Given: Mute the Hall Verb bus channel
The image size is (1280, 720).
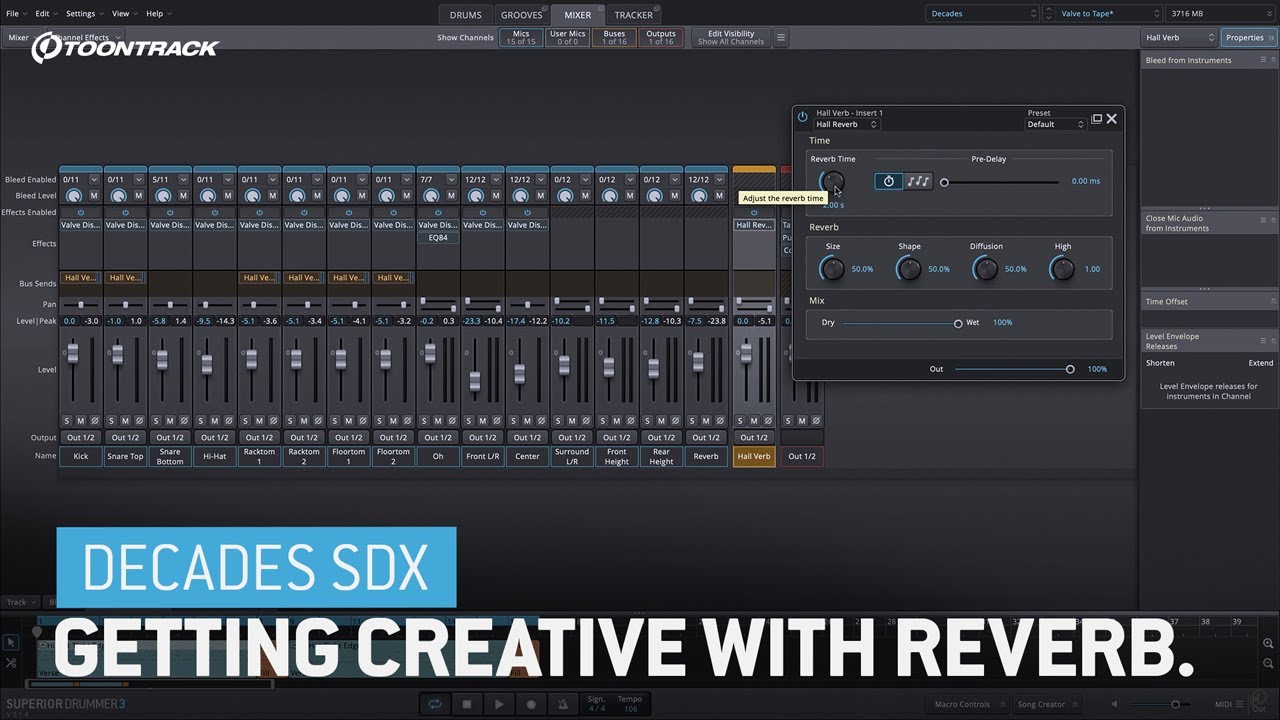Looking at the screenshot, I should pos(754,420).
